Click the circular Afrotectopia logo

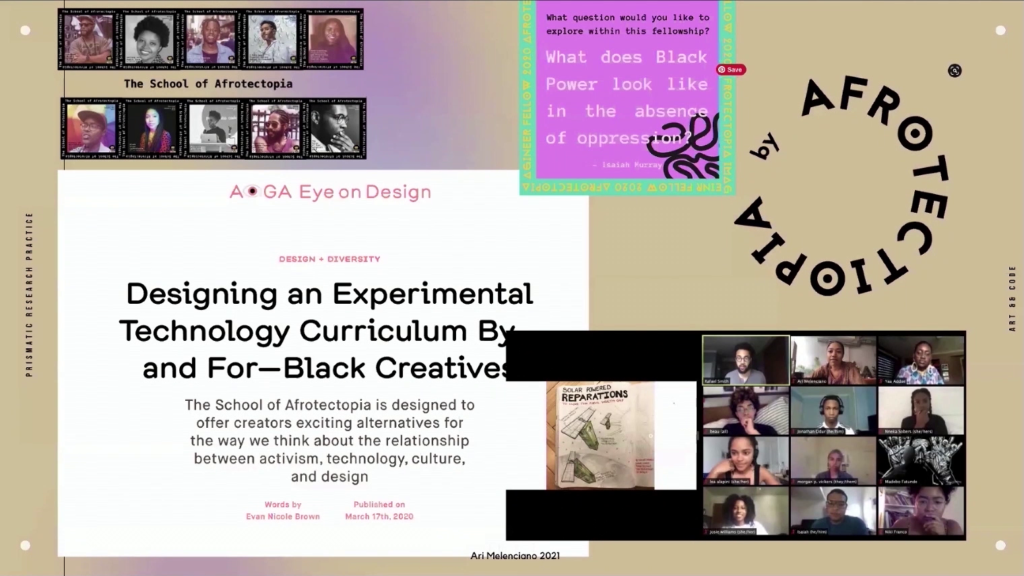point(841,187)
